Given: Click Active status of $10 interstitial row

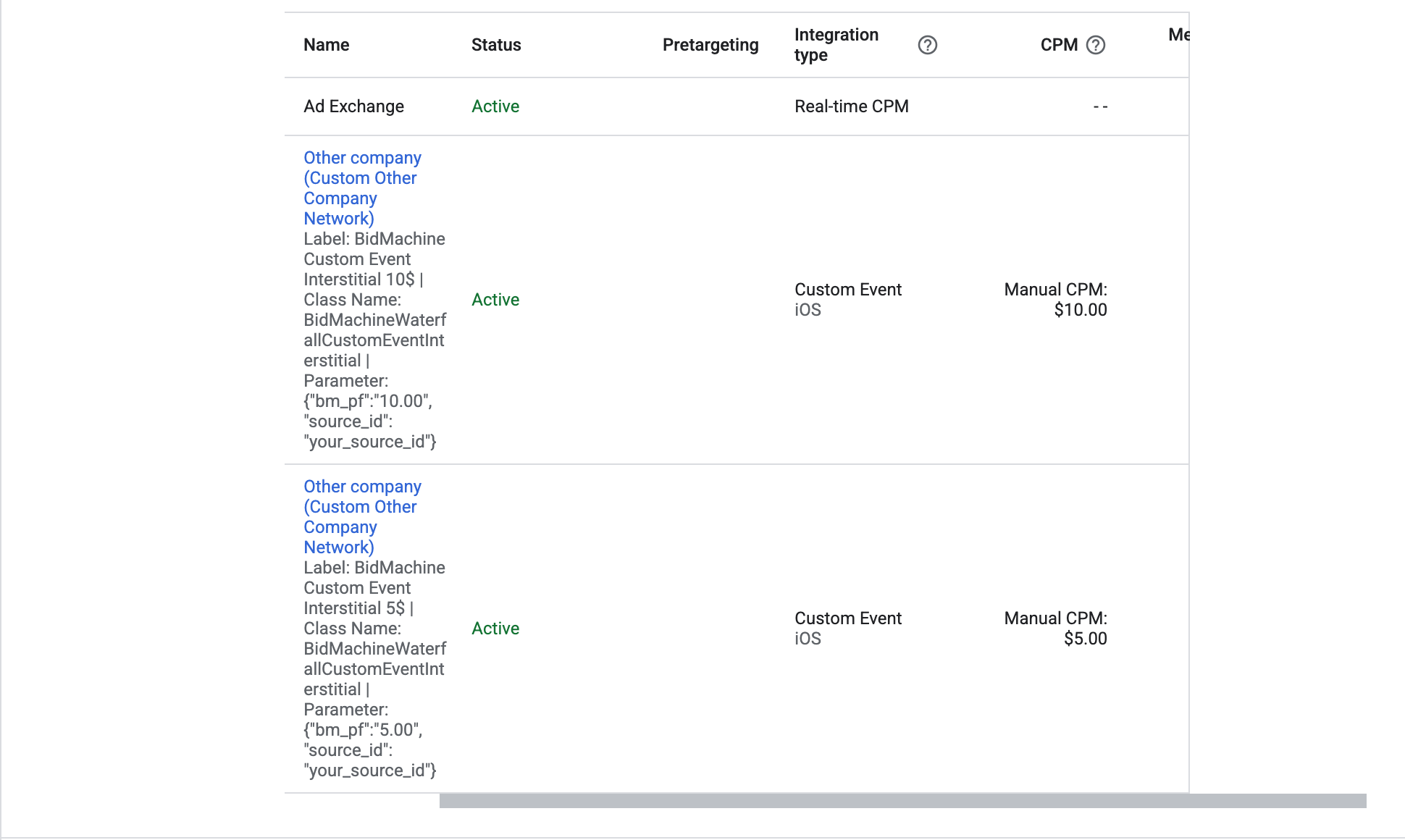Looking at the screenshot, I should click(x=495, y=300).
